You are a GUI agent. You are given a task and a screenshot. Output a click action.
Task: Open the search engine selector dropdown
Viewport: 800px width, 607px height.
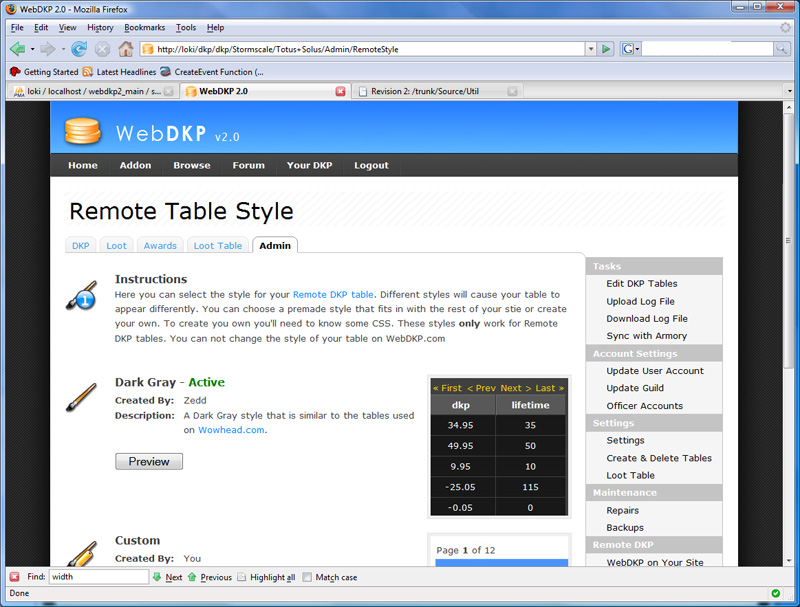[630, 48]
